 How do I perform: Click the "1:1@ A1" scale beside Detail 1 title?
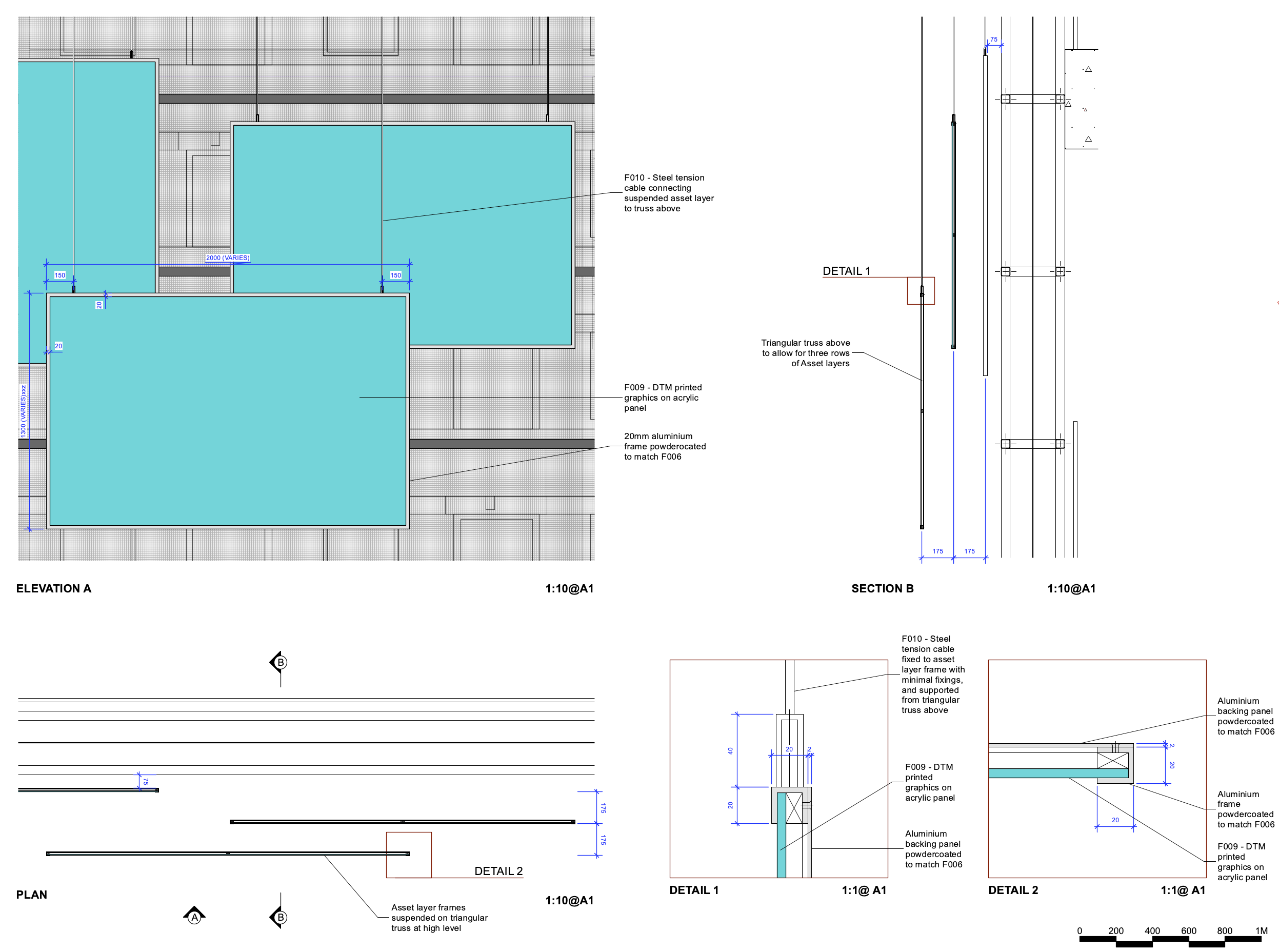pyautogui.click(x=864, y=890)
